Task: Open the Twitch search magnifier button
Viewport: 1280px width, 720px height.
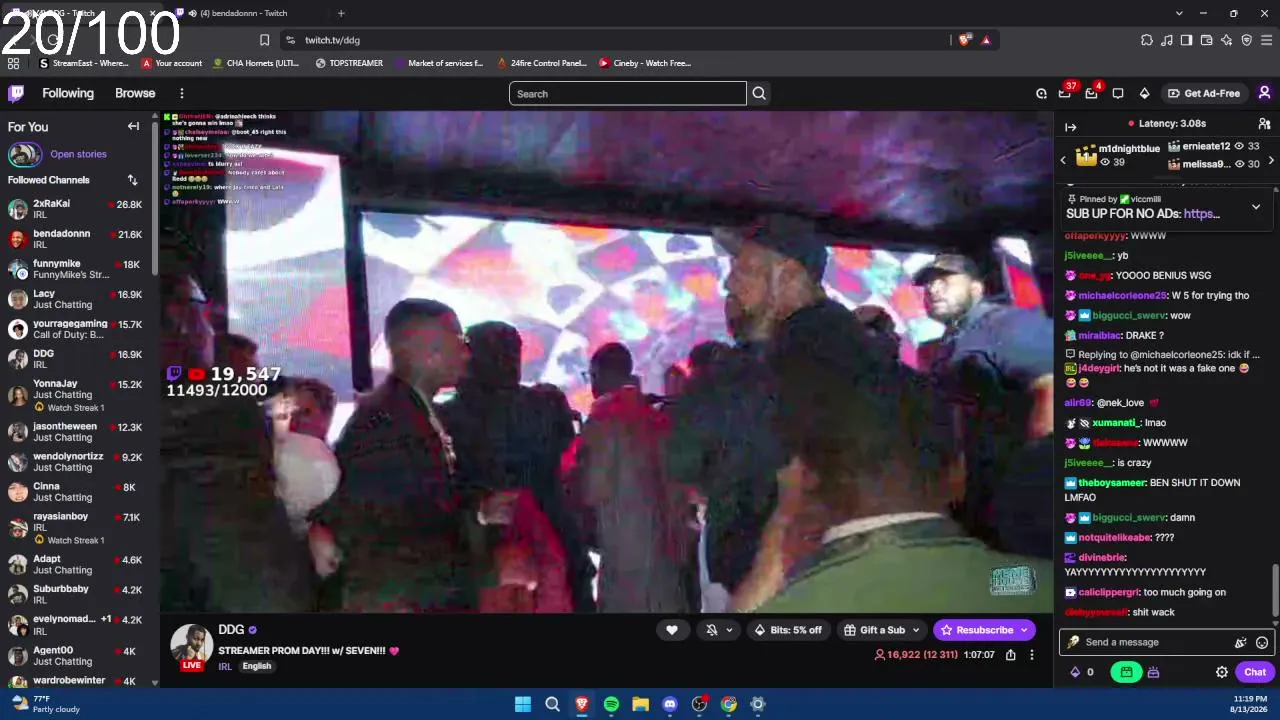Action: (759, 94)
